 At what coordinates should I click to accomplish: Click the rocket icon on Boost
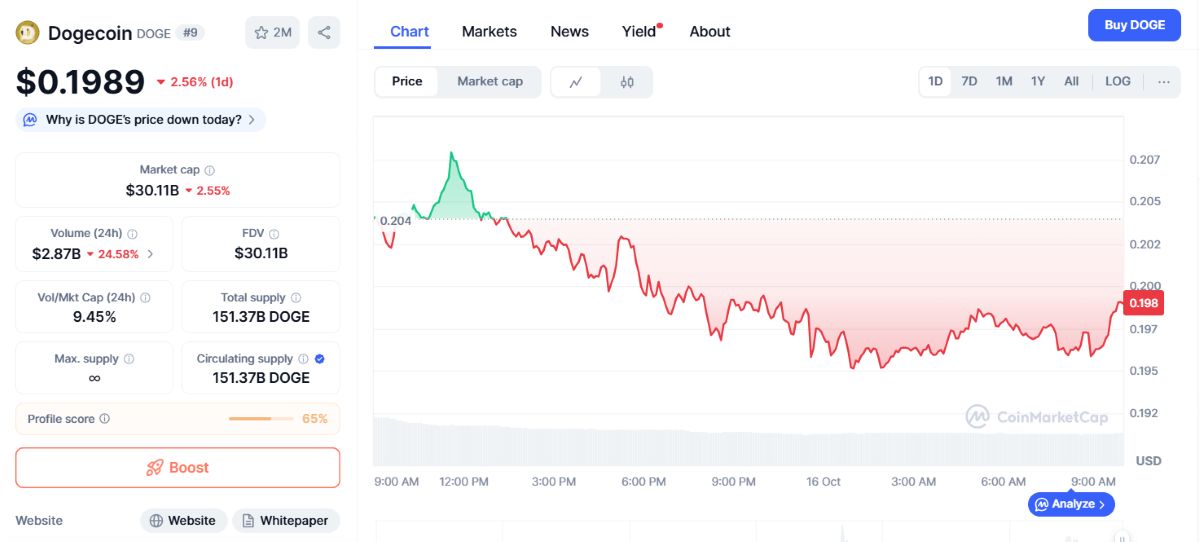(154, 468)
